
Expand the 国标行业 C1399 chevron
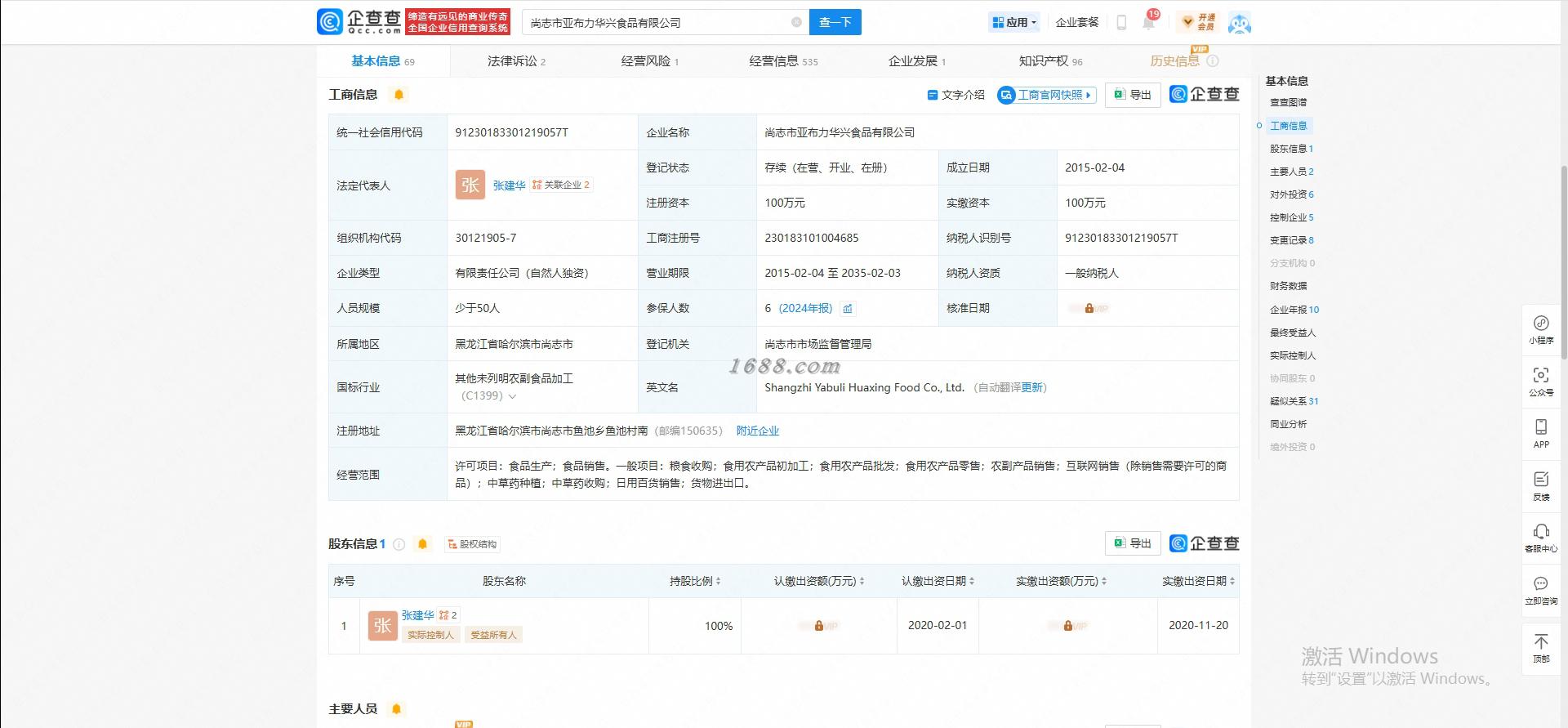coord(512,396)
